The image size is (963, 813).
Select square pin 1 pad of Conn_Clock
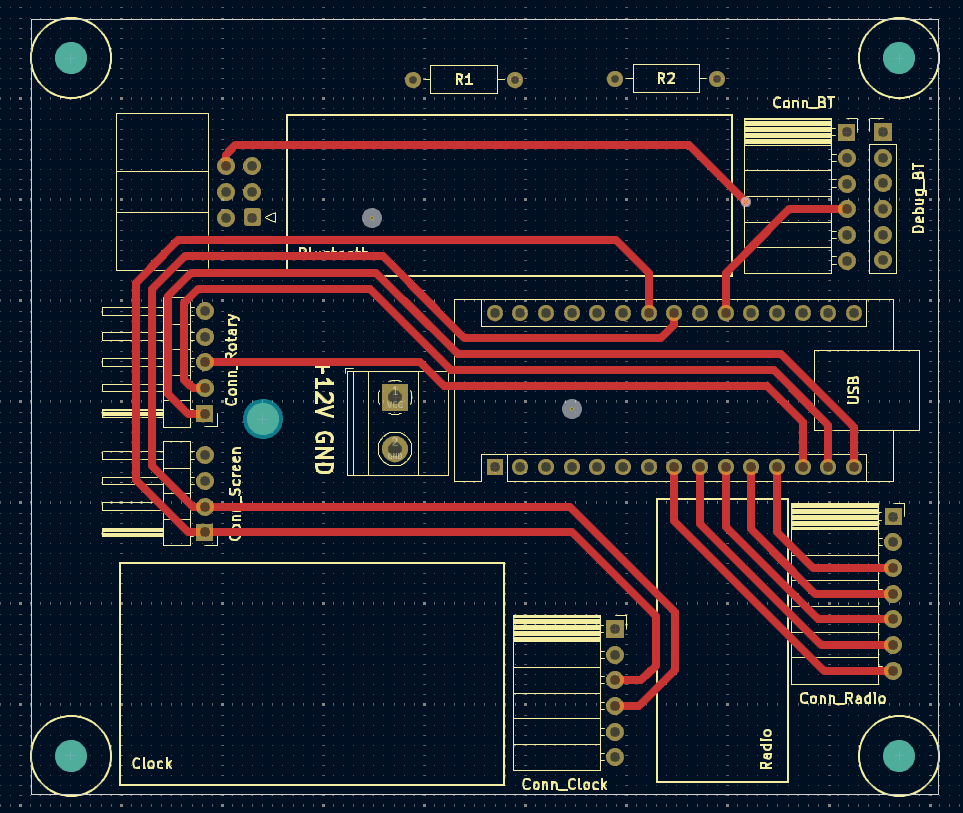pos(615,629)
